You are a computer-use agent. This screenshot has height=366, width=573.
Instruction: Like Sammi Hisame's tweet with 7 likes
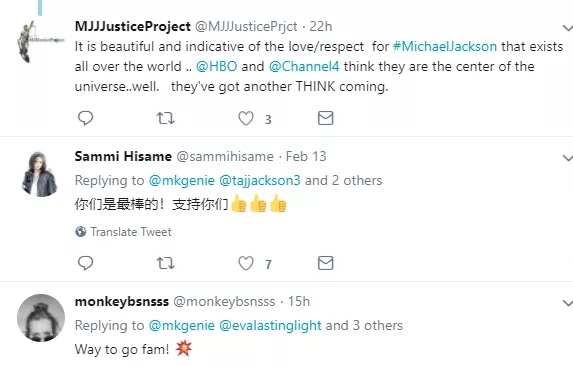pos(246,263)
